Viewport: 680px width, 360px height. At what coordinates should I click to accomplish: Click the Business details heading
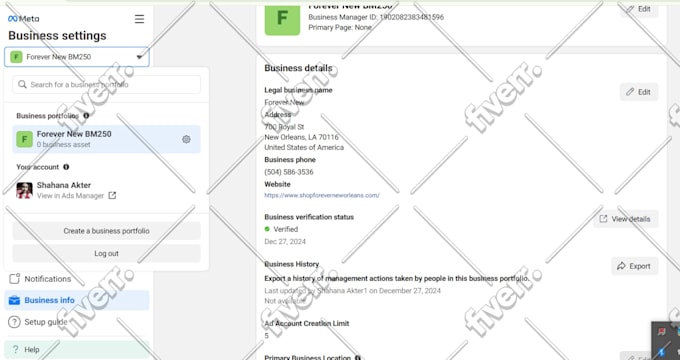pyautogui.click(x=298, y=68)
